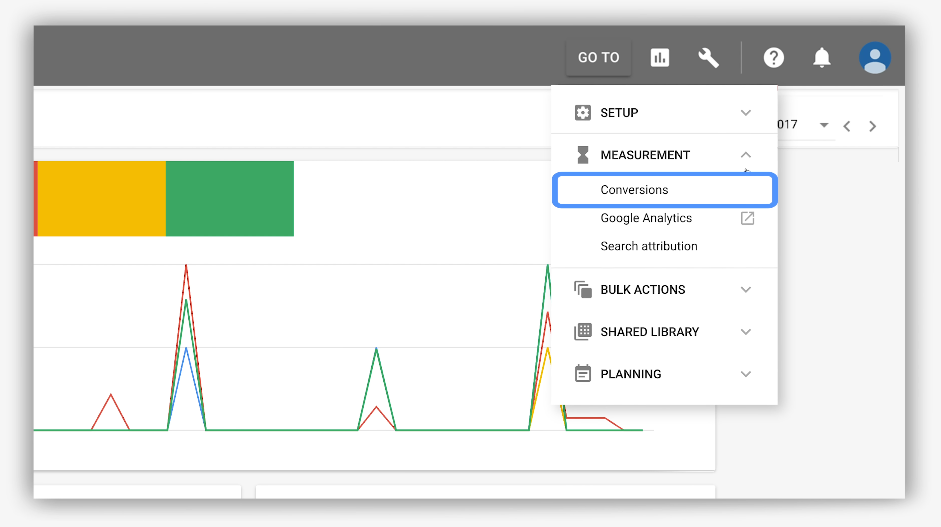
Task: Click the Measurement hourglass icon
Action: click(x=582, y=155)
